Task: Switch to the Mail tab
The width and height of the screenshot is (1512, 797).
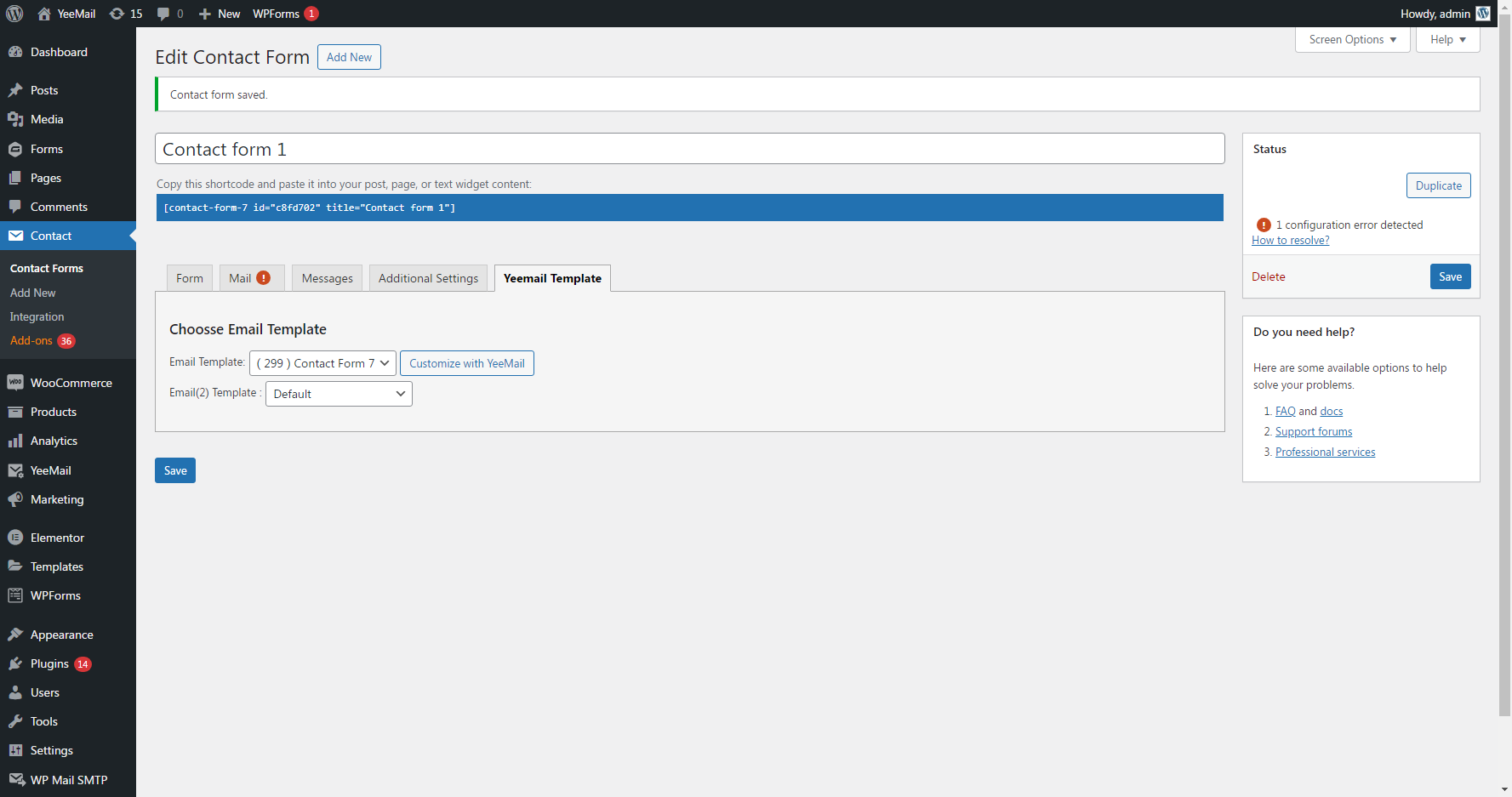Action: click(x=251, y=278)
